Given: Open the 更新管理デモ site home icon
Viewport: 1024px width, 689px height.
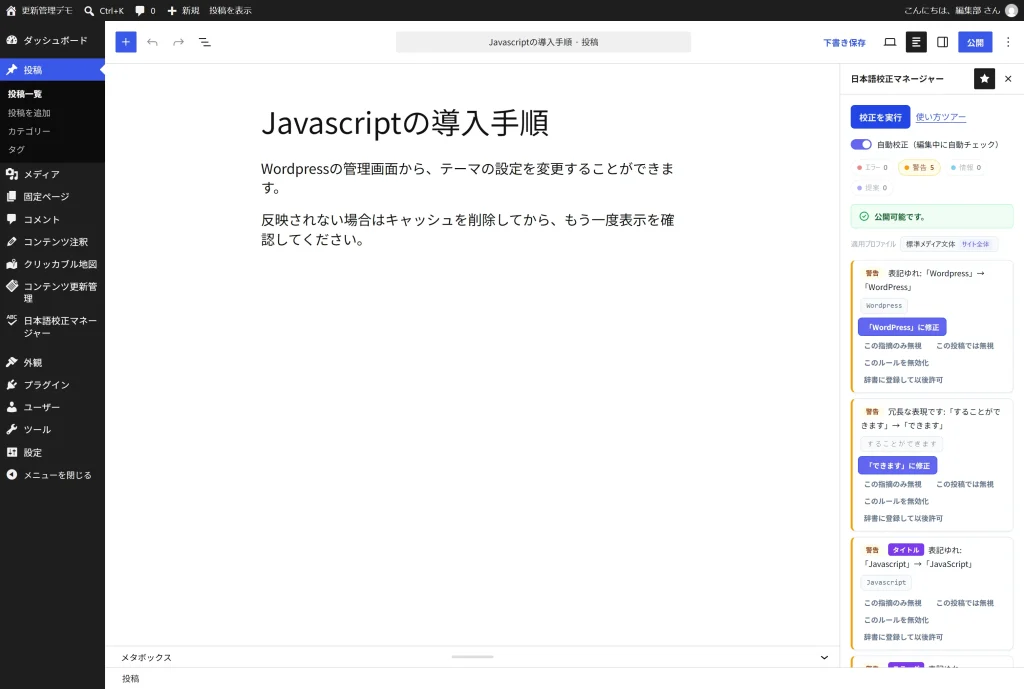Looking at the screenshot, I should point(39,10).
